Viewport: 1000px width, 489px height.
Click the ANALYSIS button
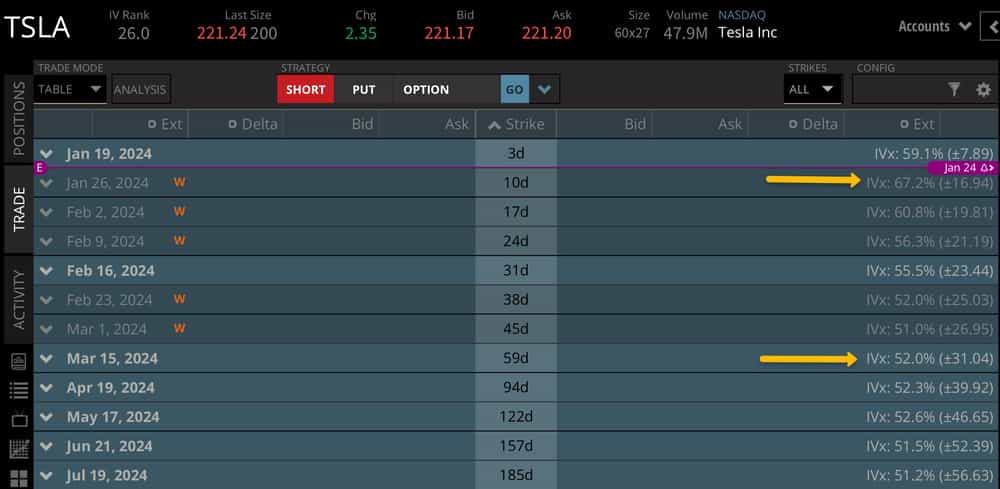140,89
